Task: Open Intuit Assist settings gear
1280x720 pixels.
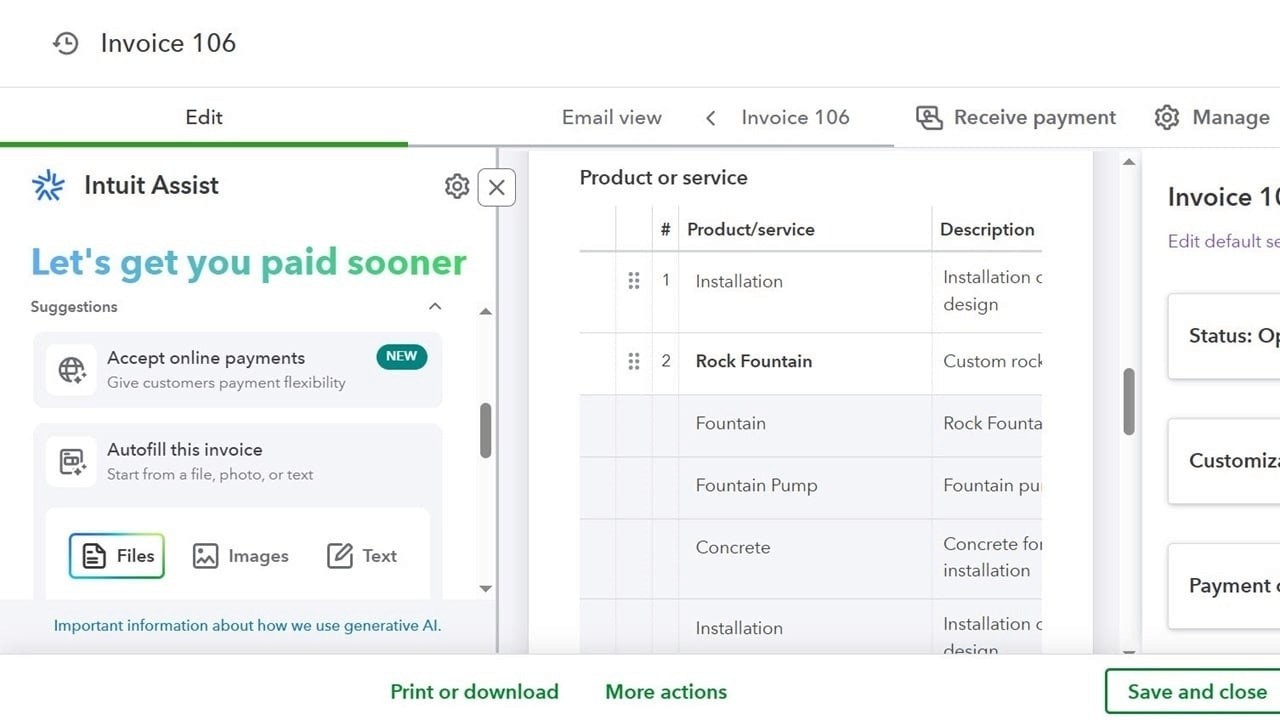Action: tap(456, 186)
